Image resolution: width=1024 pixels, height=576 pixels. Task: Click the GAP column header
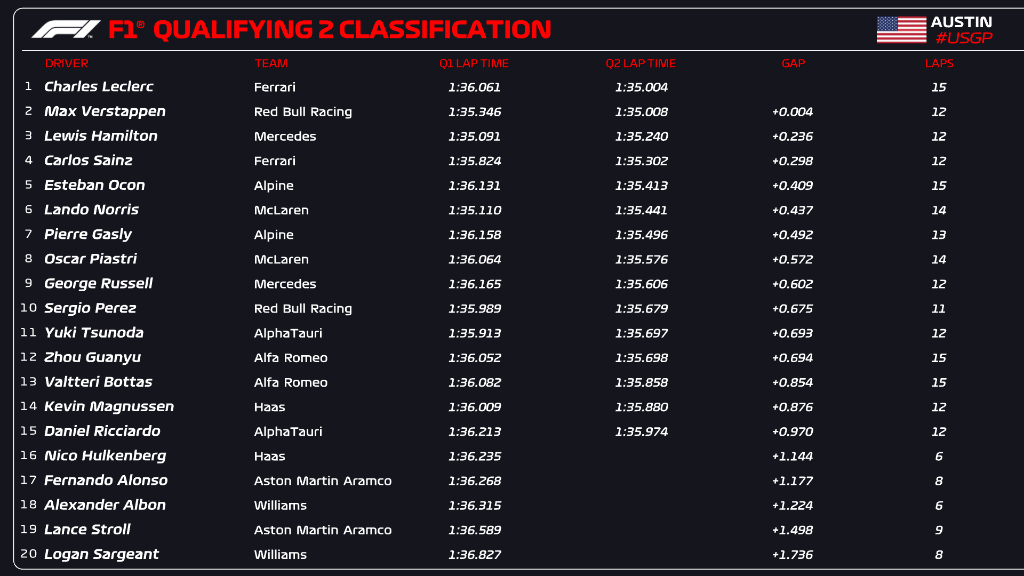[x=793, y=63]
